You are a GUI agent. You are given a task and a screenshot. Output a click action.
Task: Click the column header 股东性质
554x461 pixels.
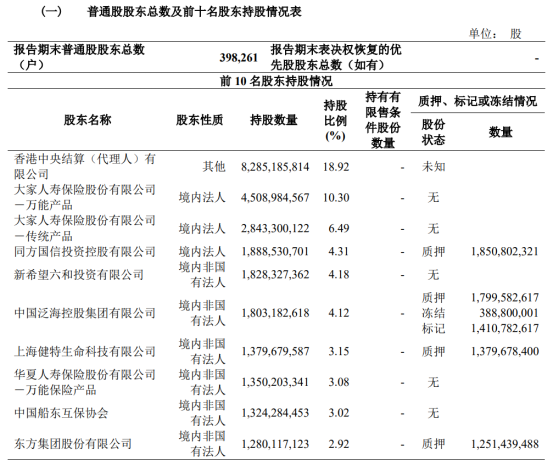(x=200, y=120)
